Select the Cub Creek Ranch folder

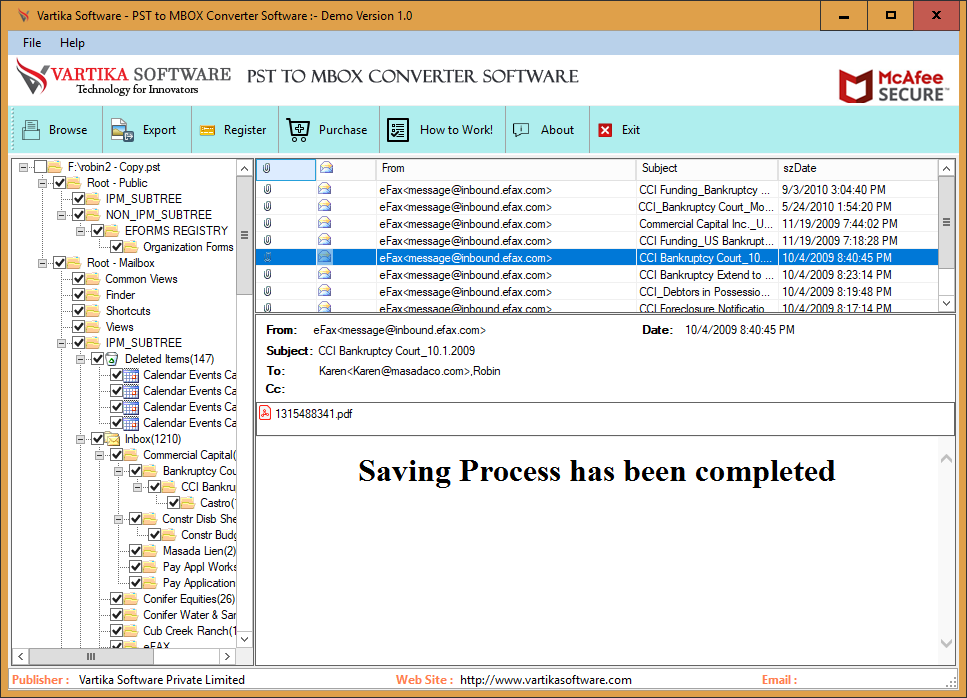(190, 631)
